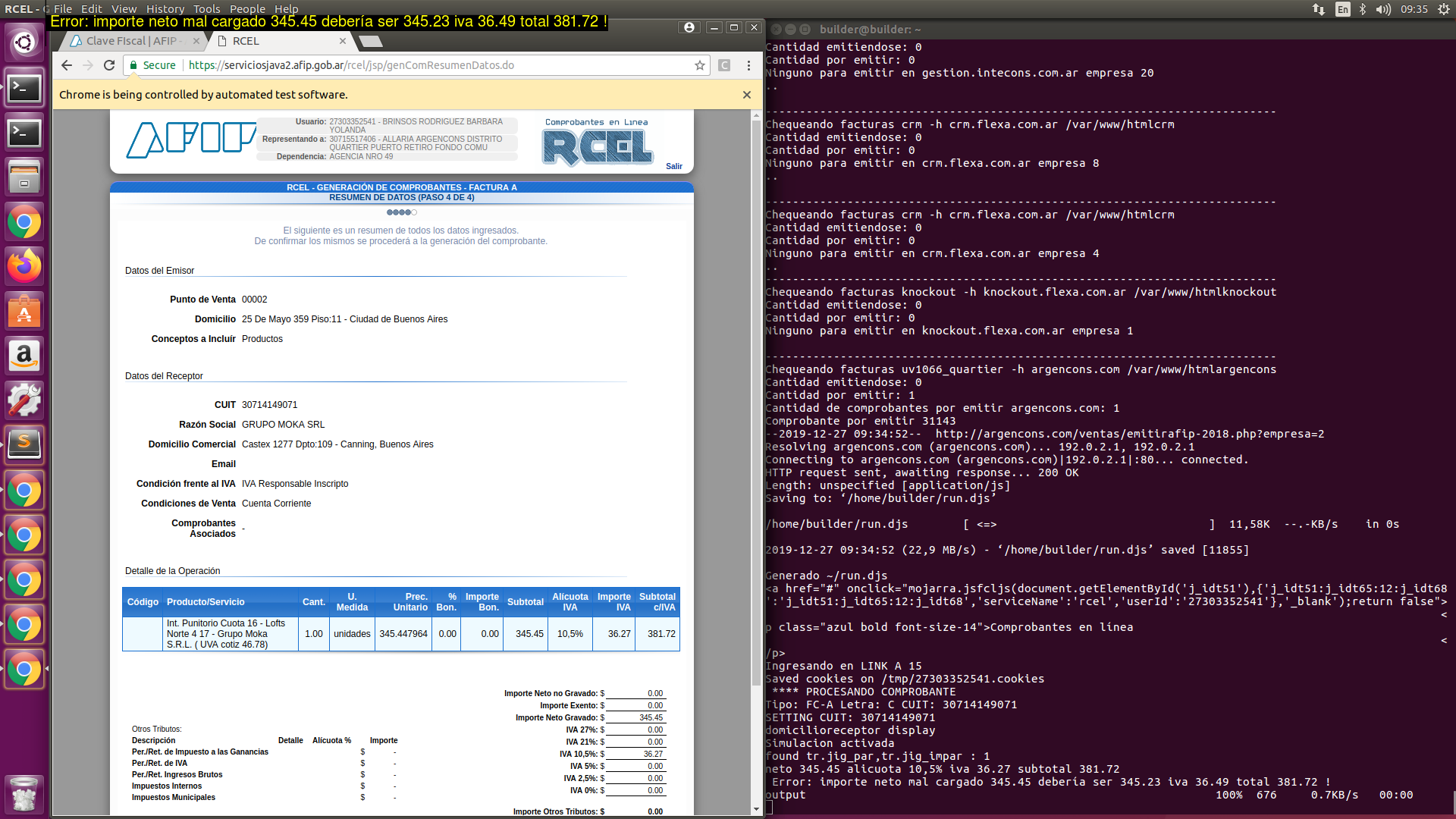
Task: Click IVA 10,5% amount field 36.27
Action: (x=635, y=754)
